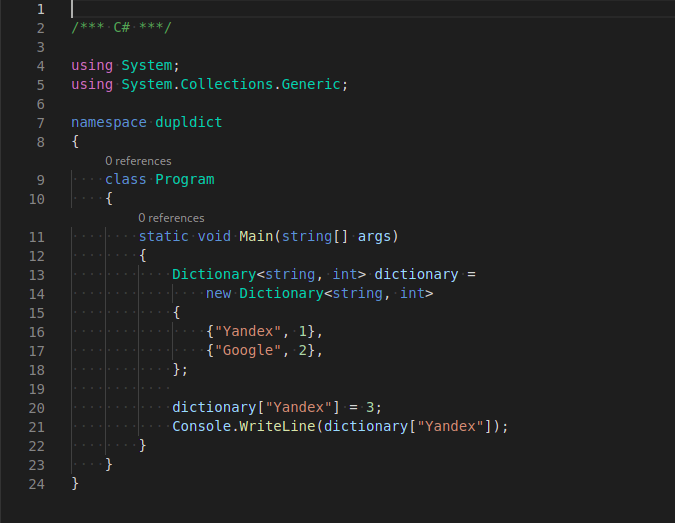675x523 pixels.
Task: Click line number 24 in the gutter
Action: coord(37,484)
